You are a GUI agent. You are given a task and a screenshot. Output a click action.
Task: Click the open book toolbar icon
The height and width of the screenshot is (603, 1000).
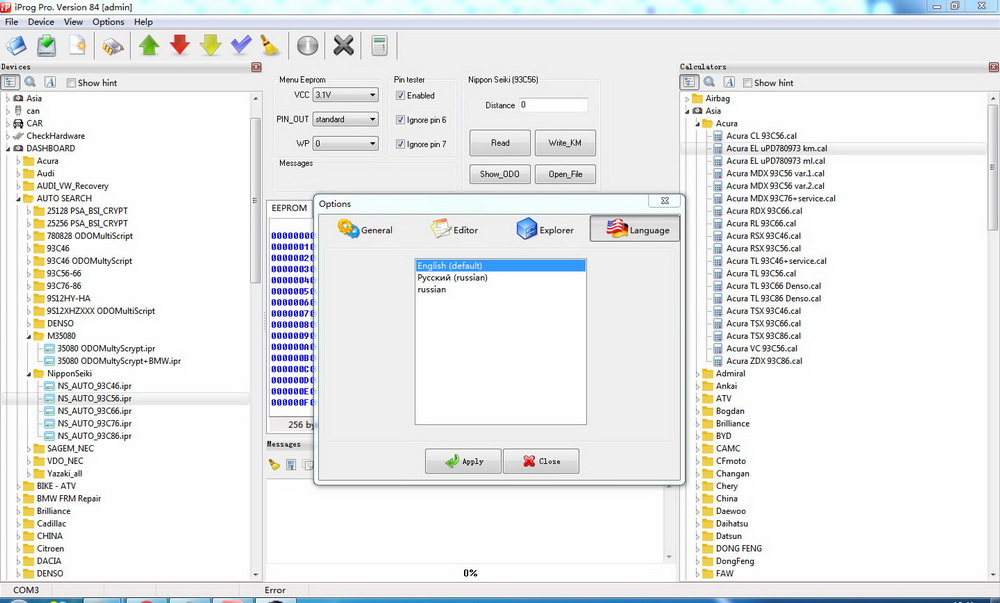[x=16, y=46]
